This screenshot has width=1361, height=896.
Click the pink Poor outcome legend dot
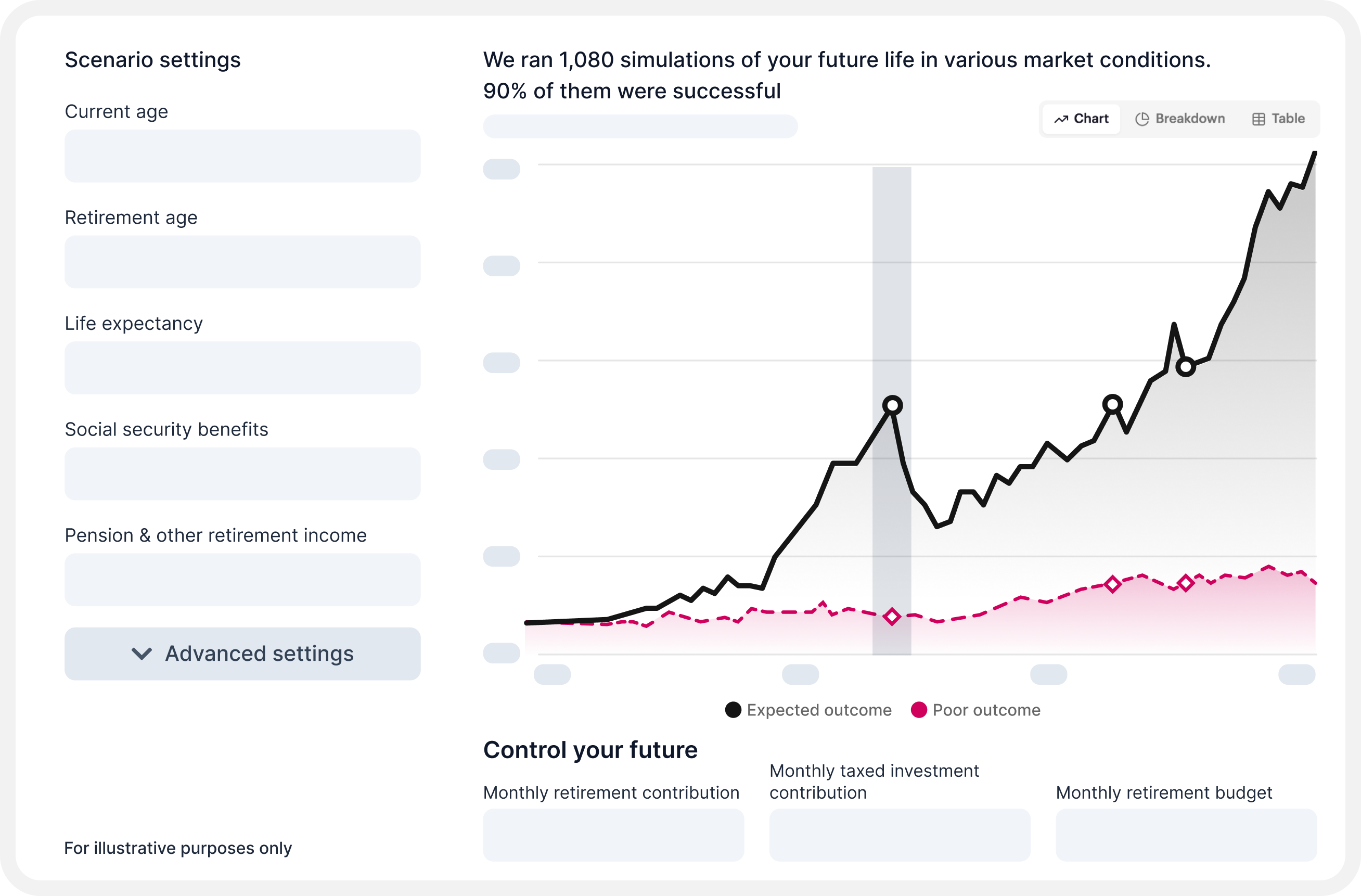click(x=919, y=710)
